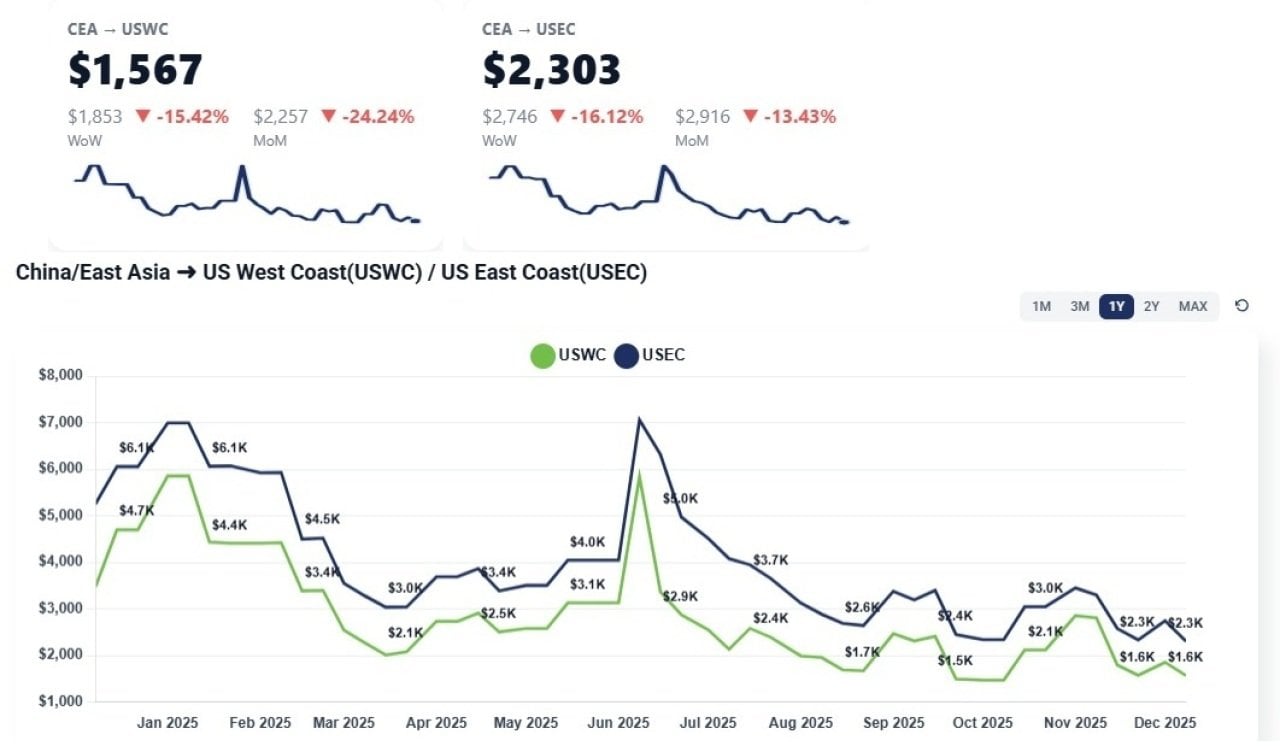Click the June $5.0K peak label on chart

coord(680,498)
